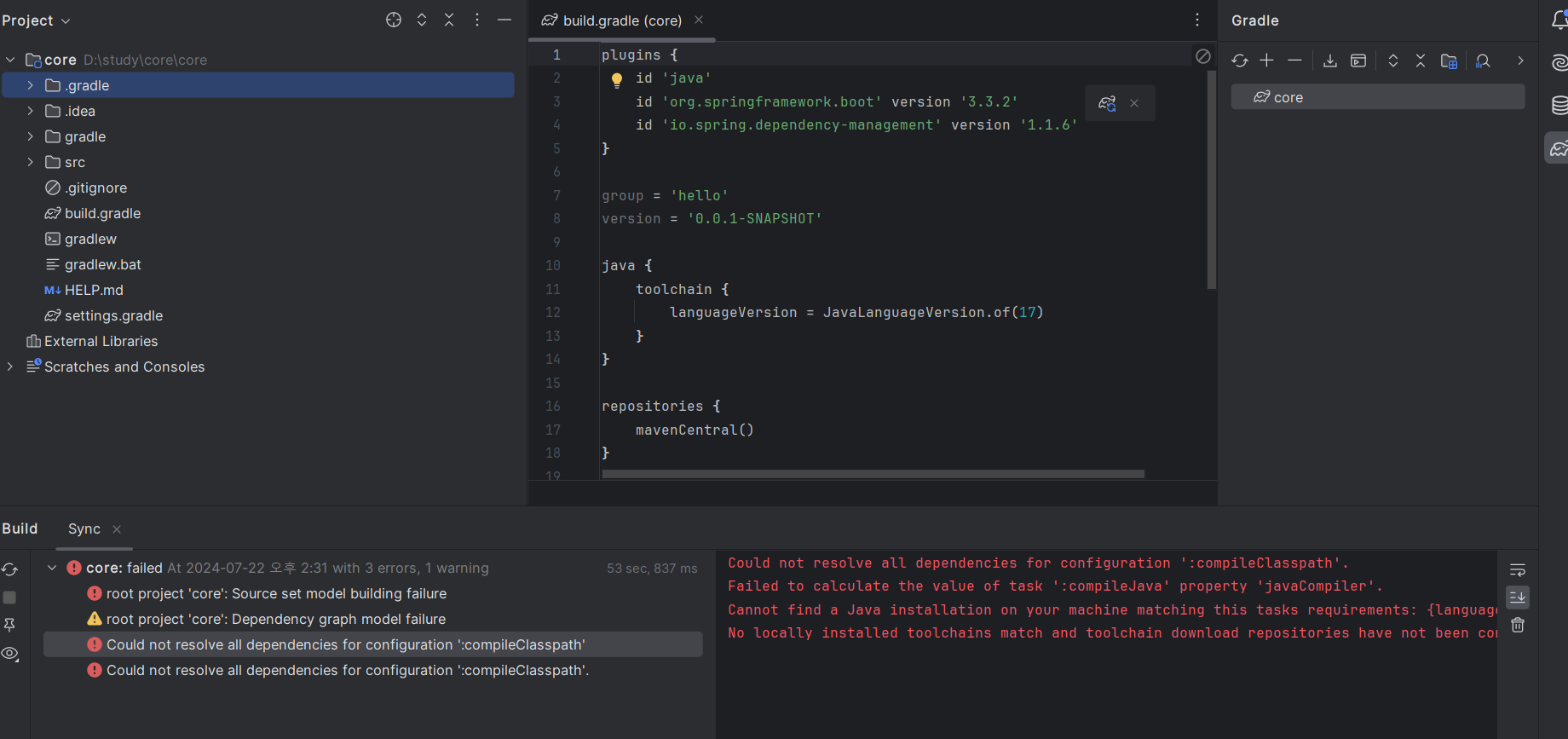This screenshot has height=739, width=1568.
Task: Expand the .idea folder
Action: pos(31,111)
